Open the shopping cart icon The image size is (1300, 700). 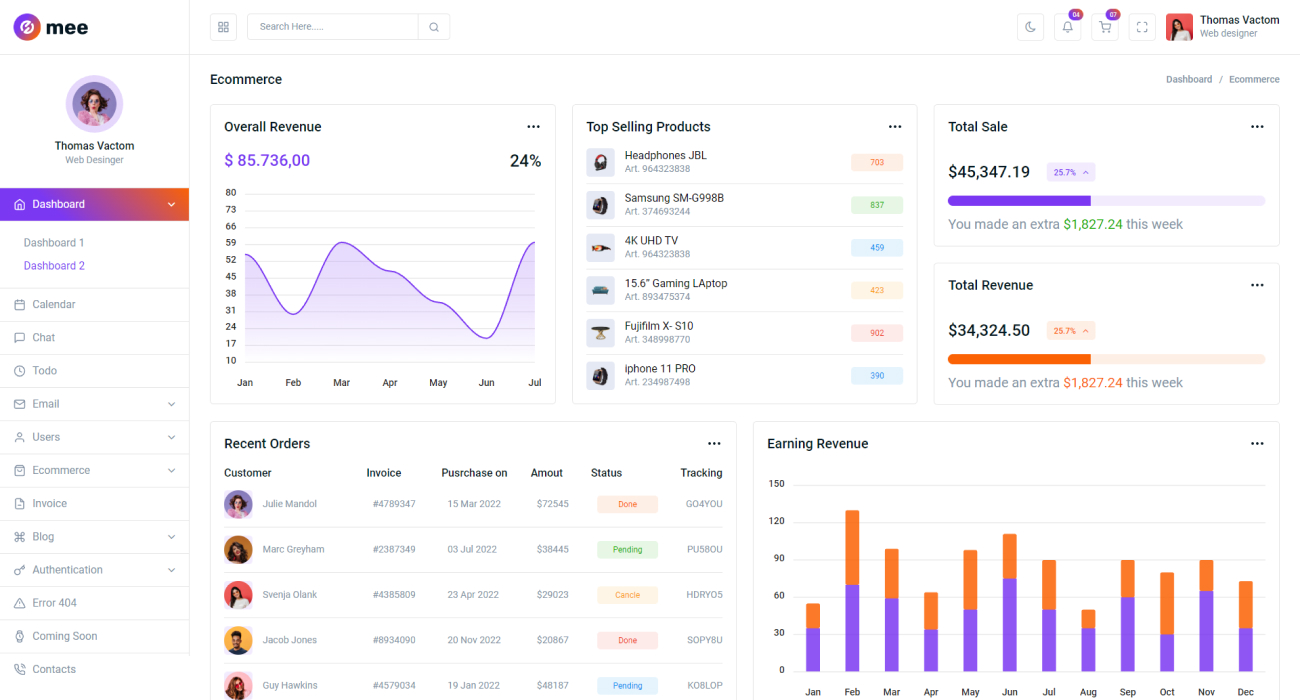[1105, 27]
